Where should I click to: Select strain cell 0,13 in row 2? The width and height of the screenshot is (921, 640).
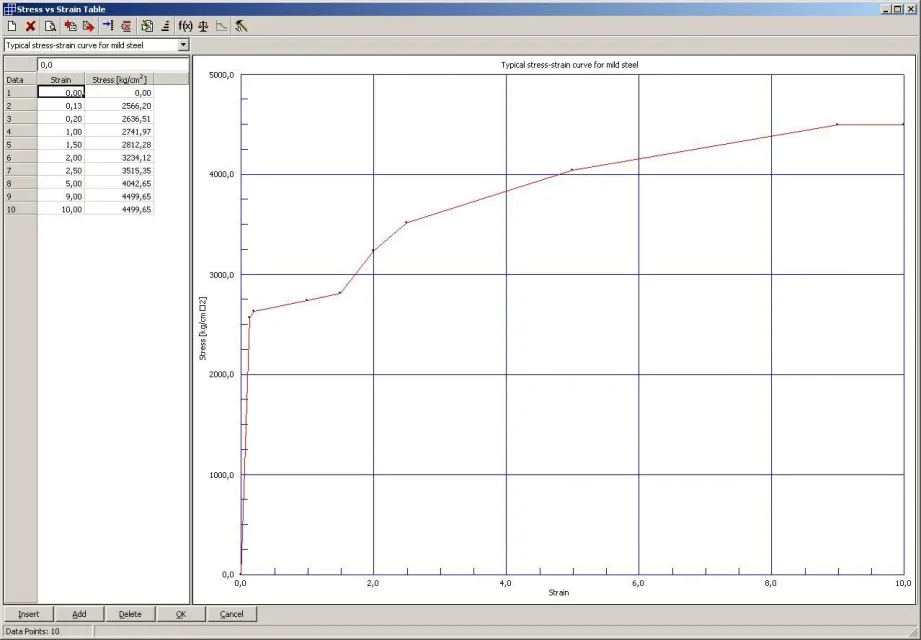61,106
